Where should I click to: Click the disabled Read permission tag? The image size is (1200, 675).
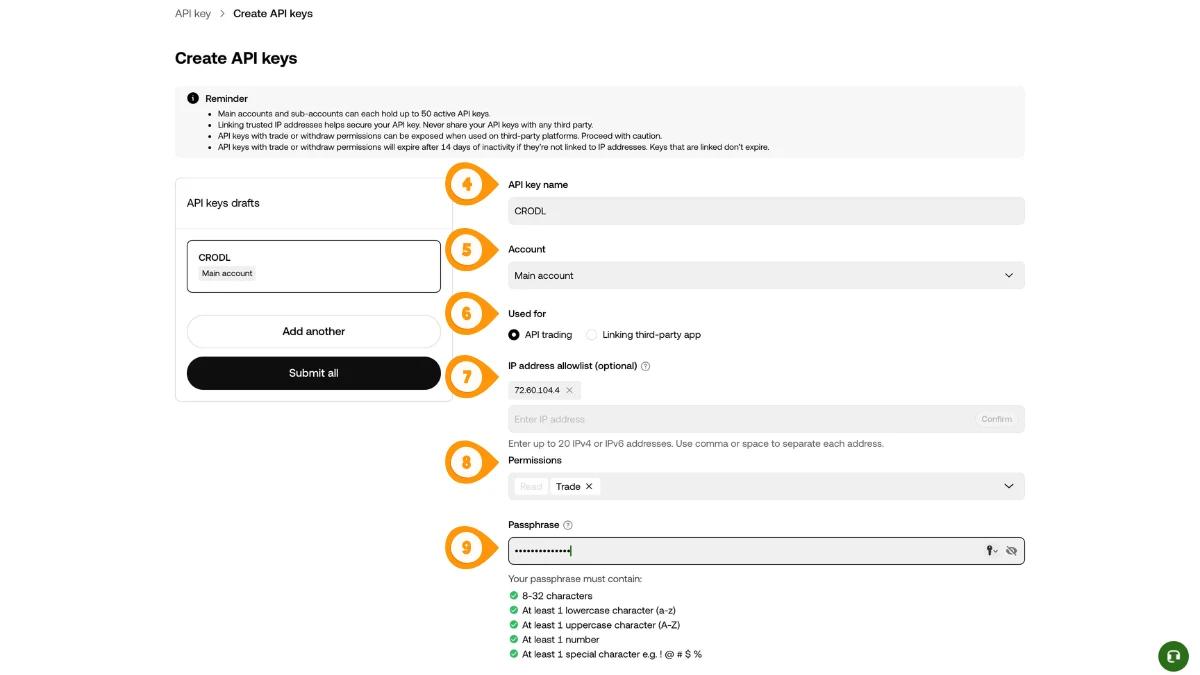pos(531,487)
